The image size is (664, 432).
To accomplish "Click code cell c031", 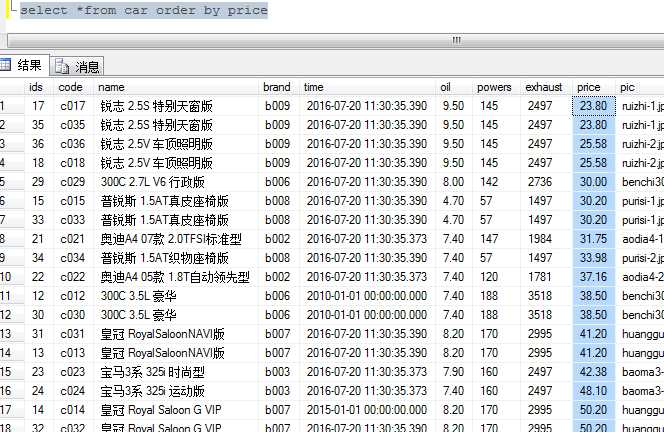I will (x=72, y=334).
